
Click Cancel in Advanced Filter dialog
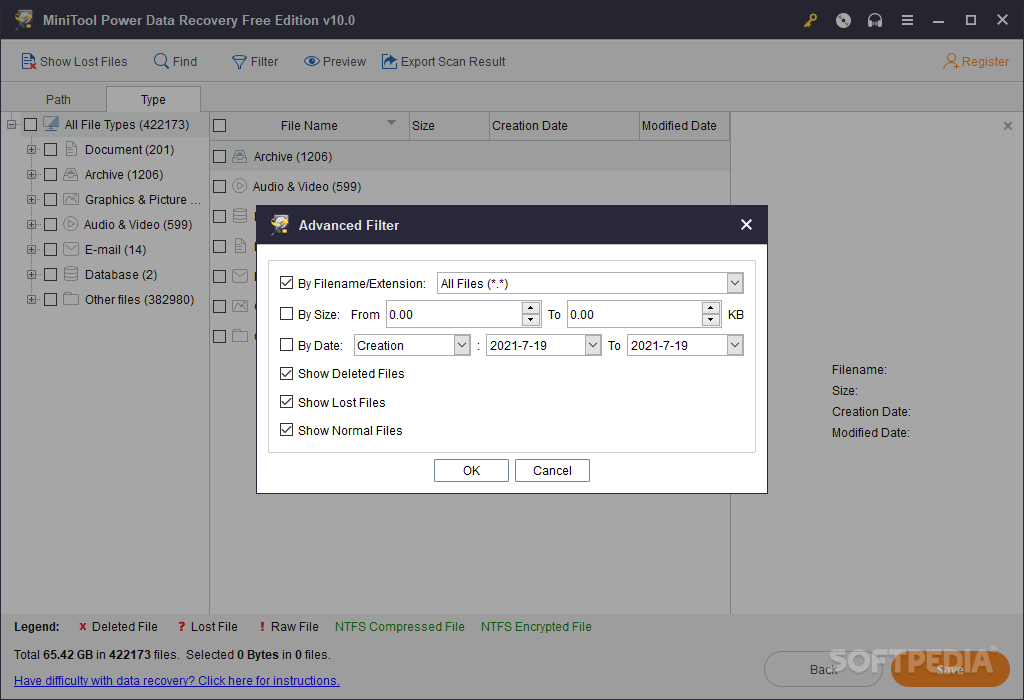[x=552, y=471]
